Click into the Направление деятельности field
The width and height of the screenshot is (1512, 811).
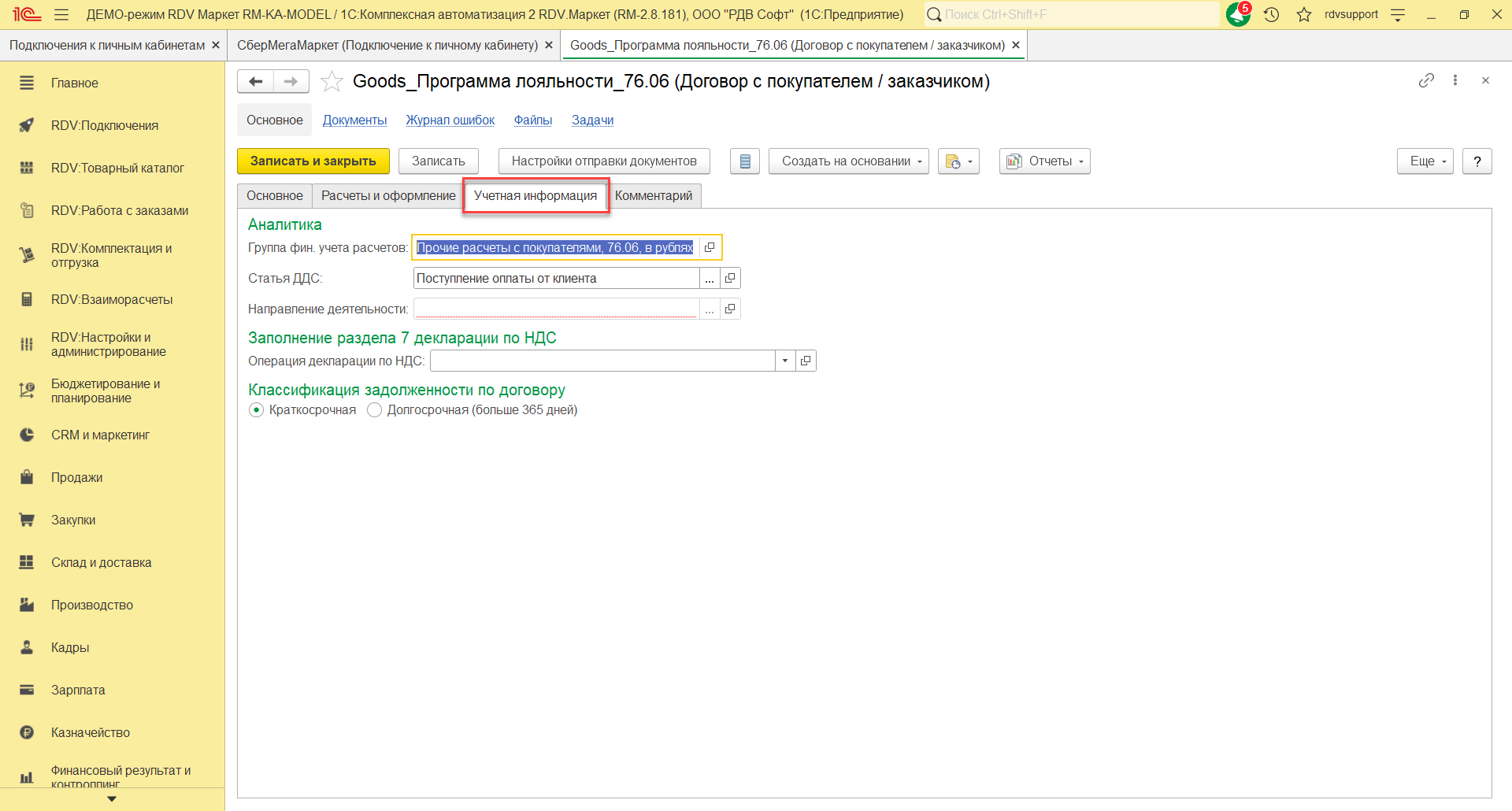[x=556, y=309]
